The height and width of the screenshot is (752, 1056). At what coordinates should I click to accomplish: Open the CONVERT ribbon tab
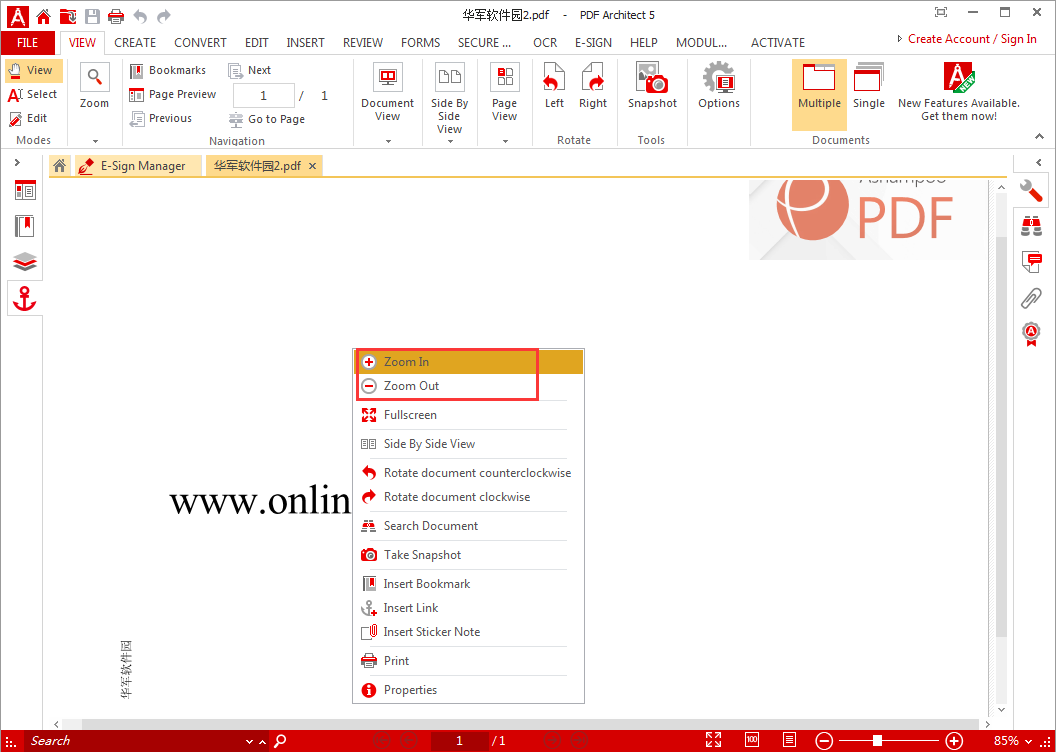point(200,43)
